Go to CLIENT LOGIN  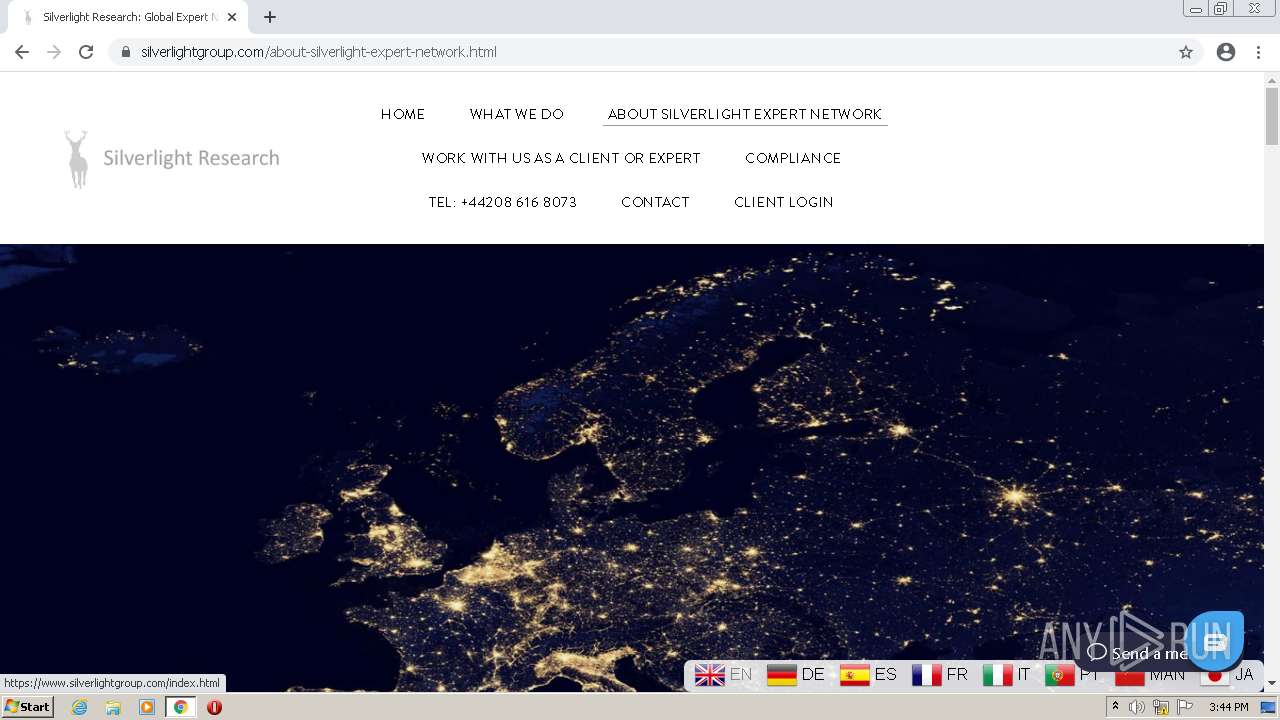pos(784,202)
